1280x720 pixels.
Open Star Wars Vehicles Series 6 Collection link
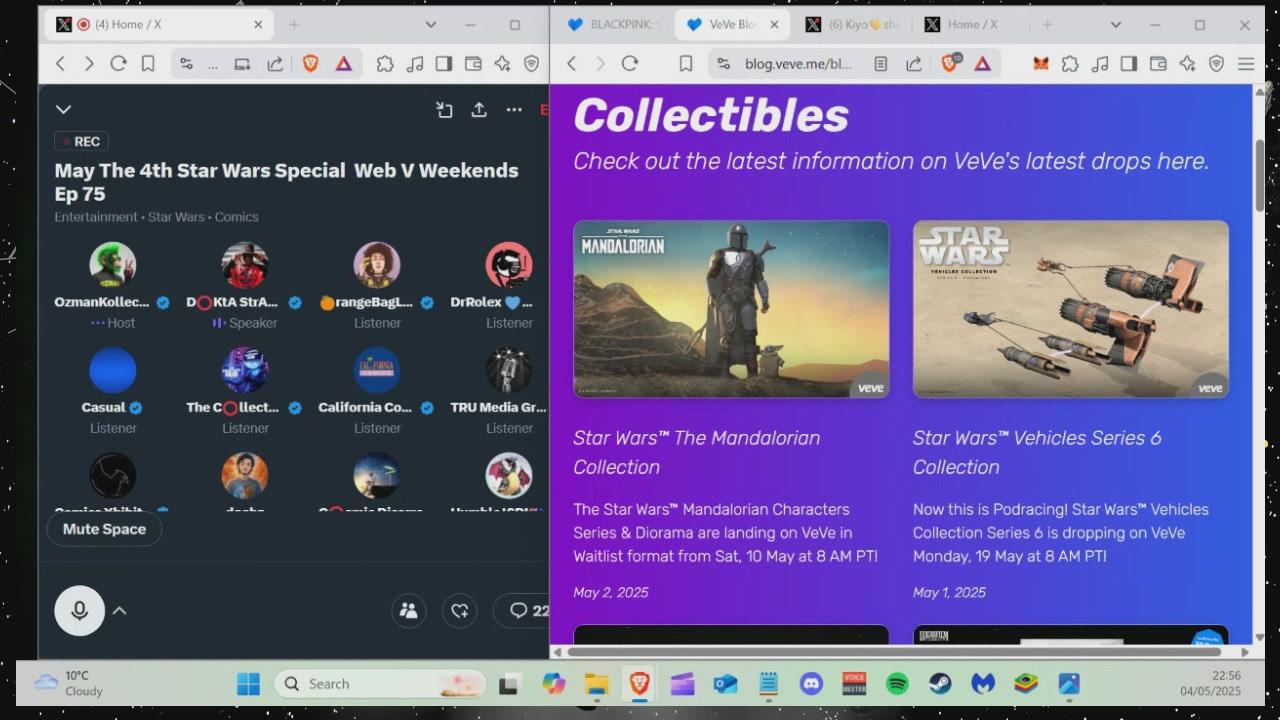pos(1037,452)
